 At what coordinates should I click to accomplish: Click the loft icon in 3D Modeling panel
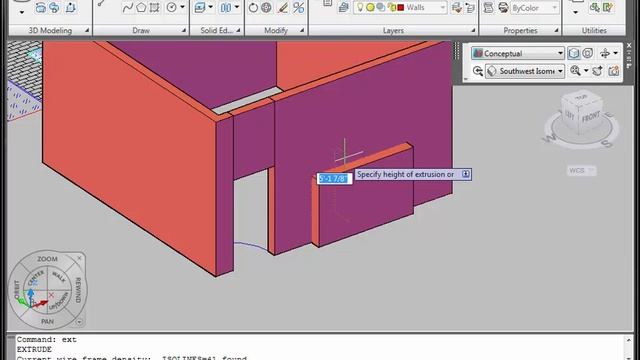coord(40,7)
